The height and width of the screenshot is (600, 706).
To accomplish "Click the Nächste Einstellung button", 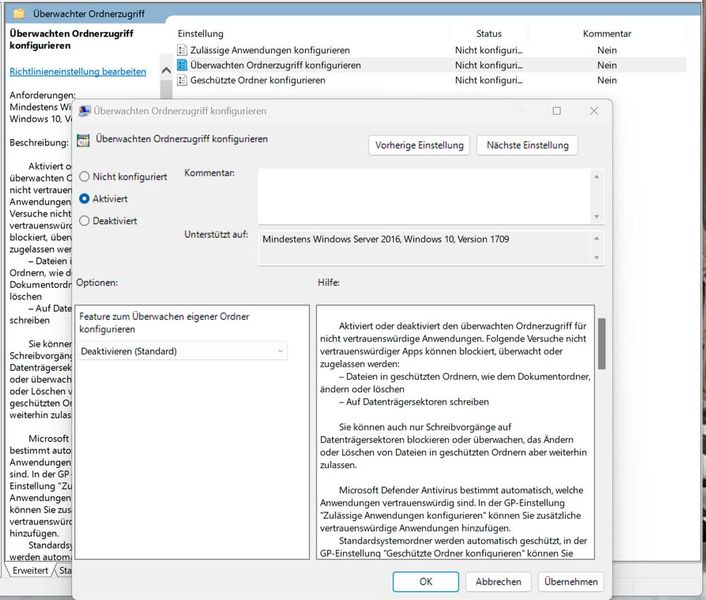I will [527, 145].
